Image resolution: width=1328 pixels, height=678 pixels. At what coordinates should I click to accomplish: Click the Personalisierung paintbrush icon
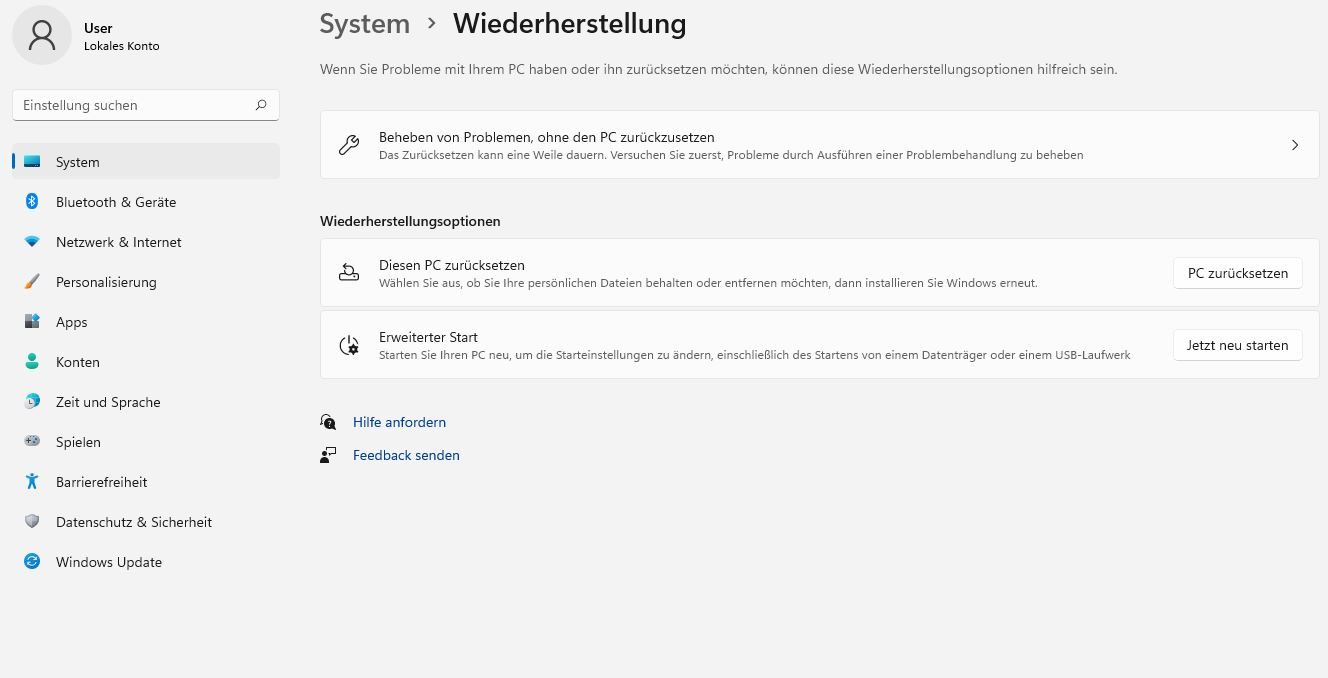click(x=32, y=282)
